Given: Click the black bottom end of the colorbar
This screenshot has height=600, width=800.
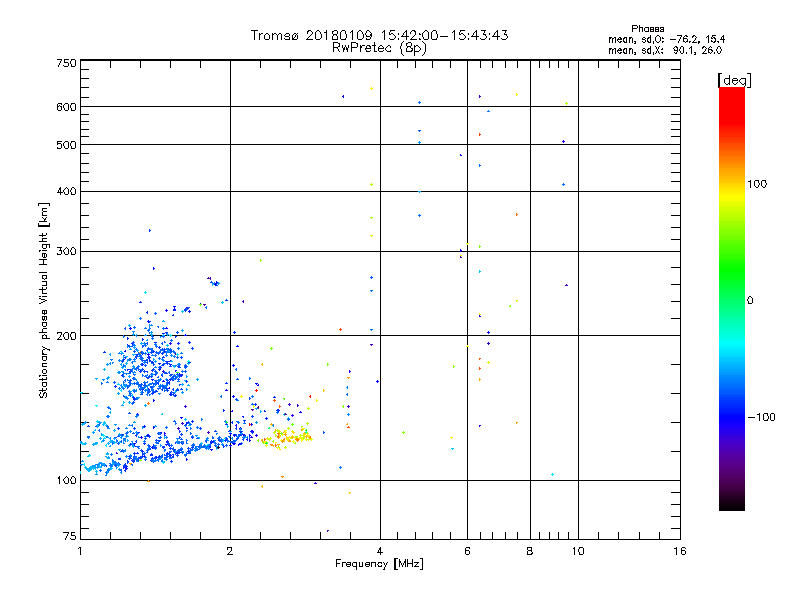Looking at the screenshot, I should pos(732,503).
